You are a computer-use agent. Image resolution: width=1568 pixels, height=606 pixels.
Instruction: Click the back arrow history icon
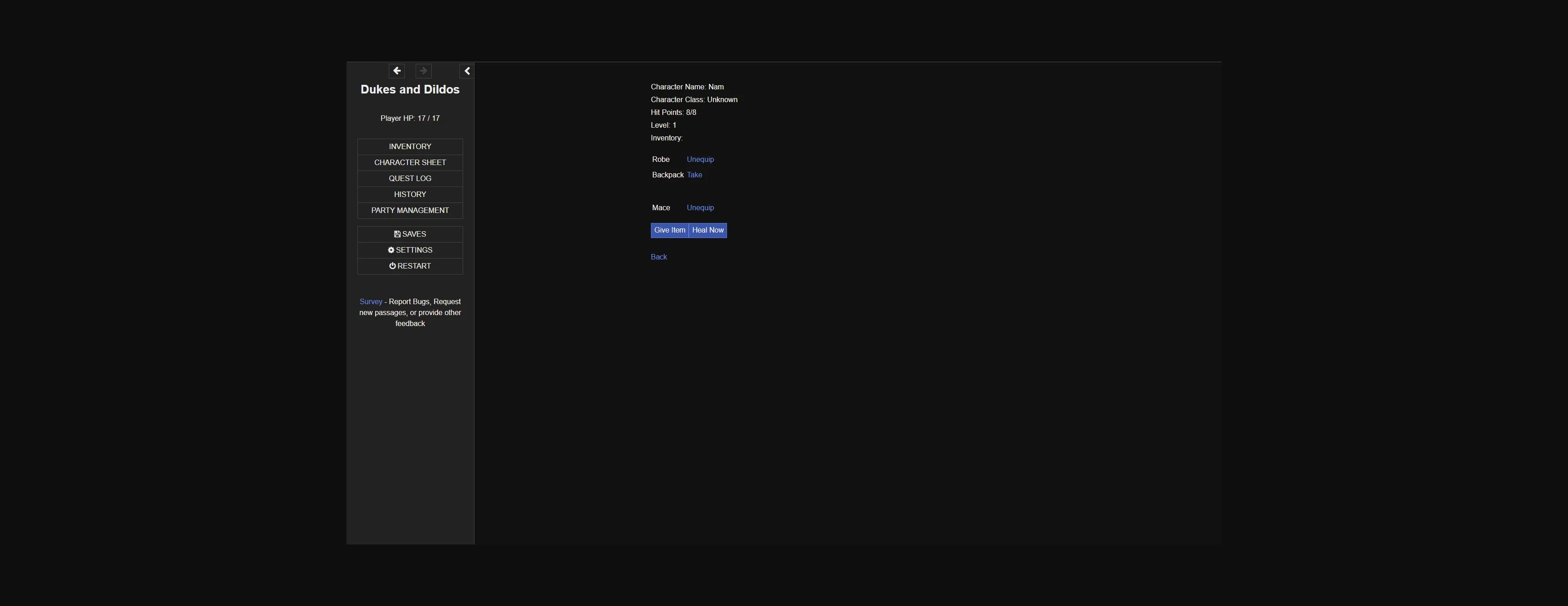click(396, 71)
